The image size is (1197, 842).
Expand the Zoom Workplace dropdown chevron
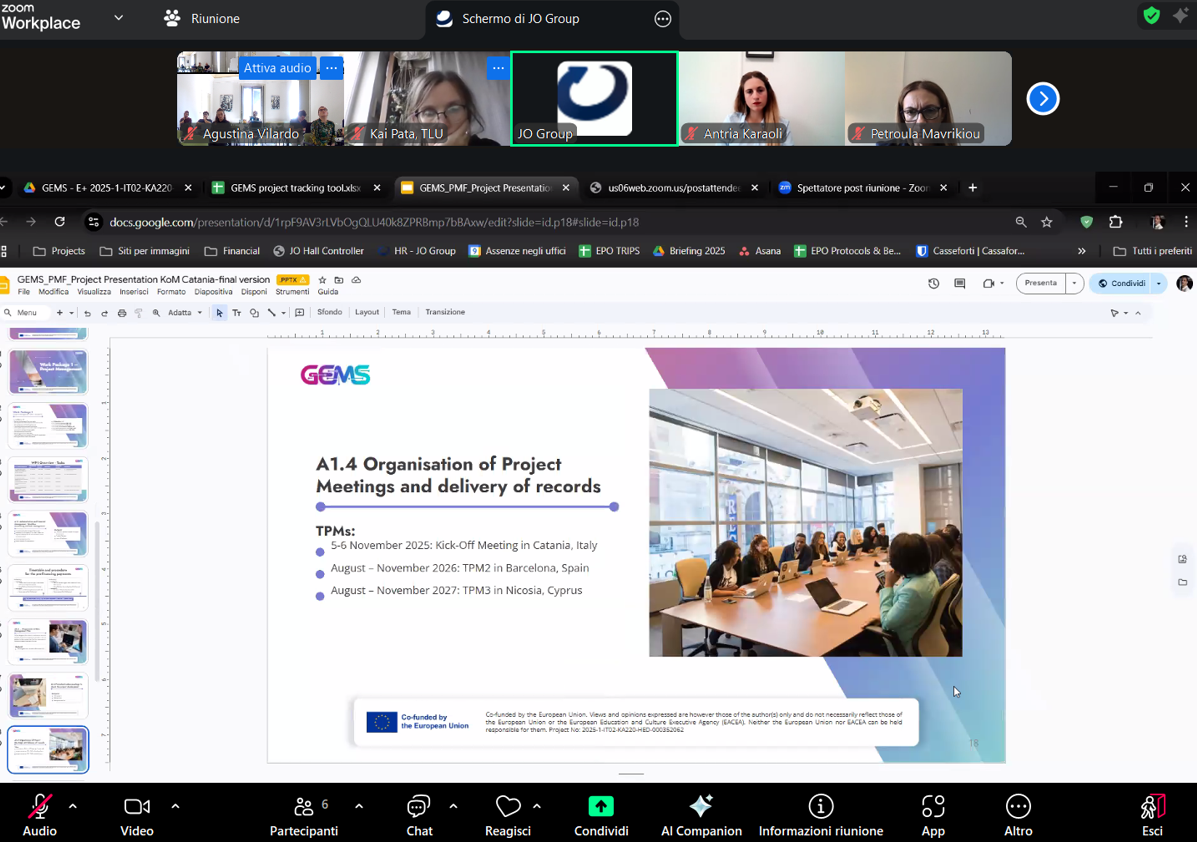tap(119, 18)
